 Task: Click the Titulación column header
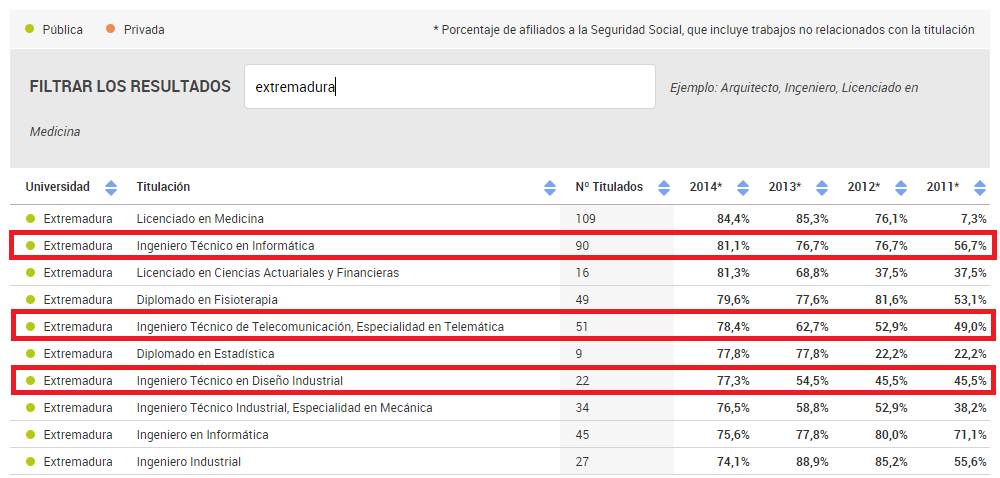click(163, 187)
